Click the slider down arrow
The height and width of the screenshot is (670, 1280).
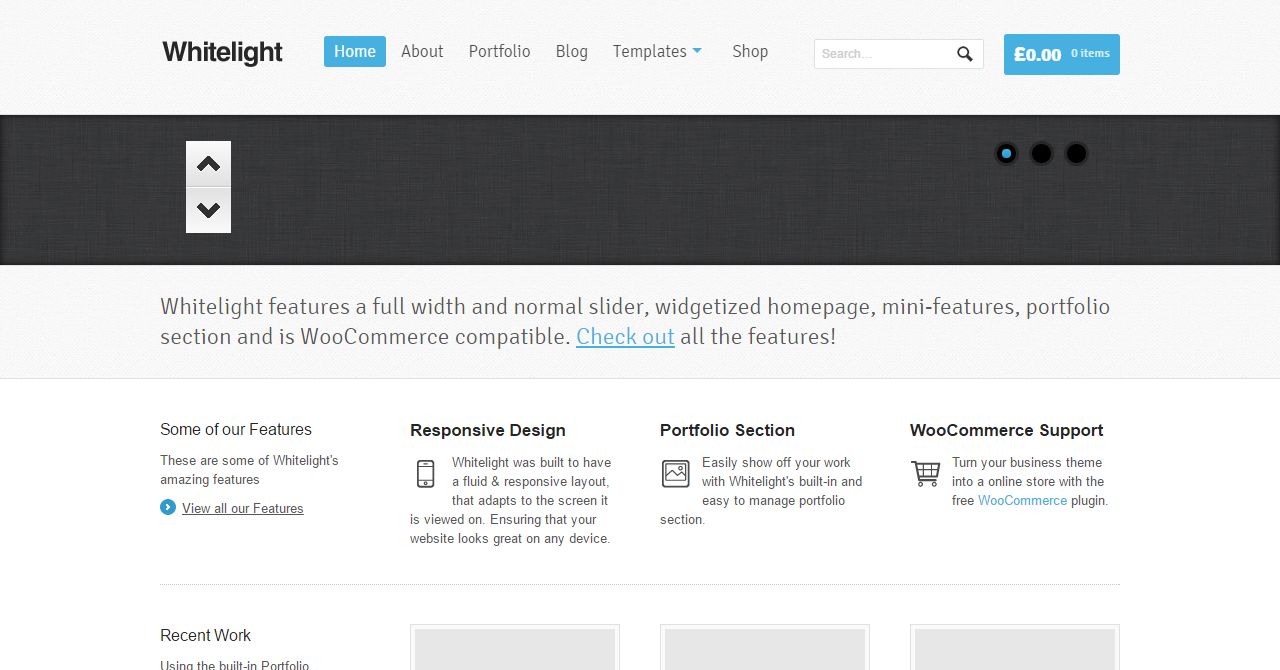(x=208, y=210)
